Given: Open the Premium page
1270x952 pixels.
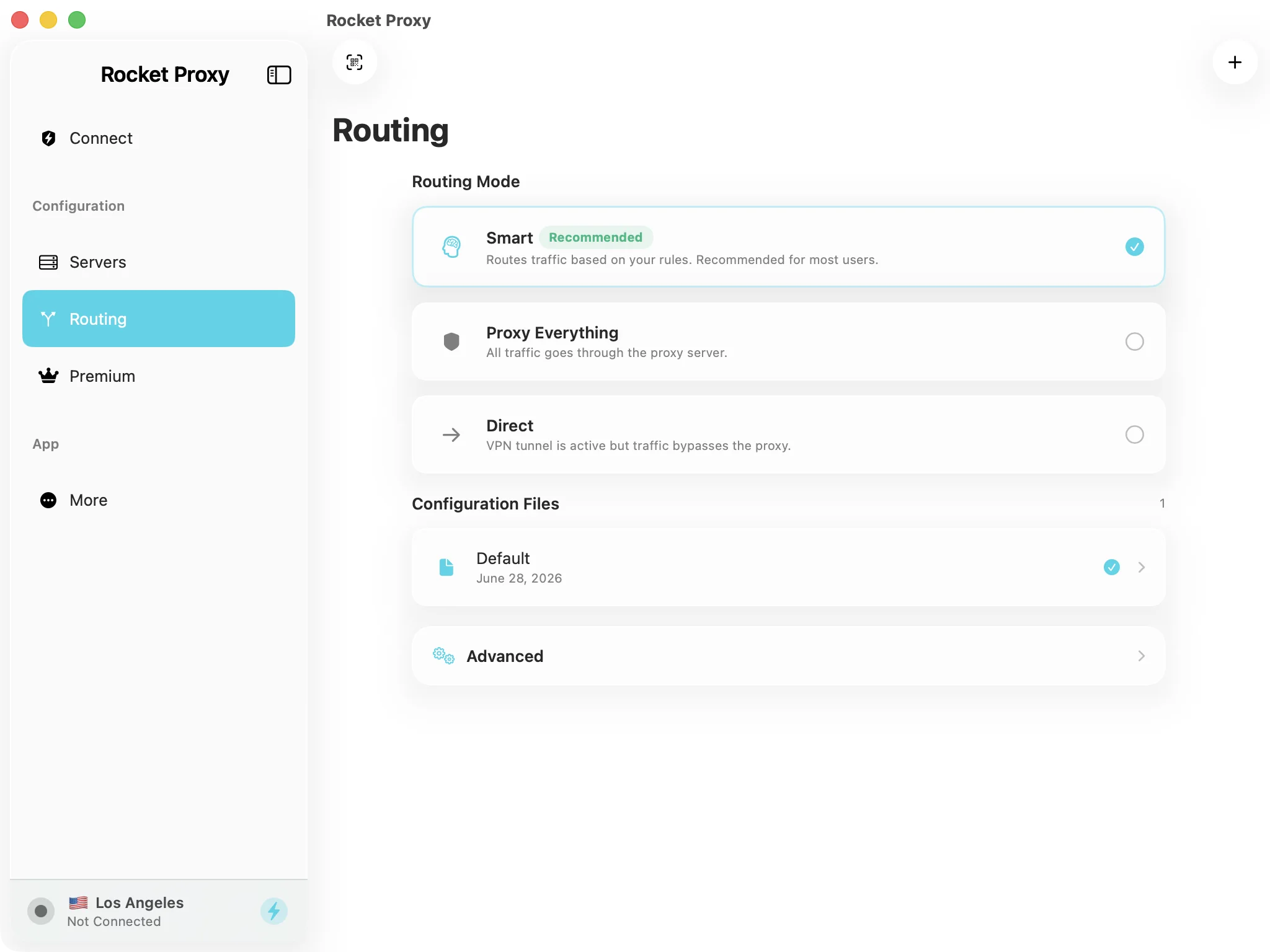Looking at the screenshot, I should [x=159, y=376].
